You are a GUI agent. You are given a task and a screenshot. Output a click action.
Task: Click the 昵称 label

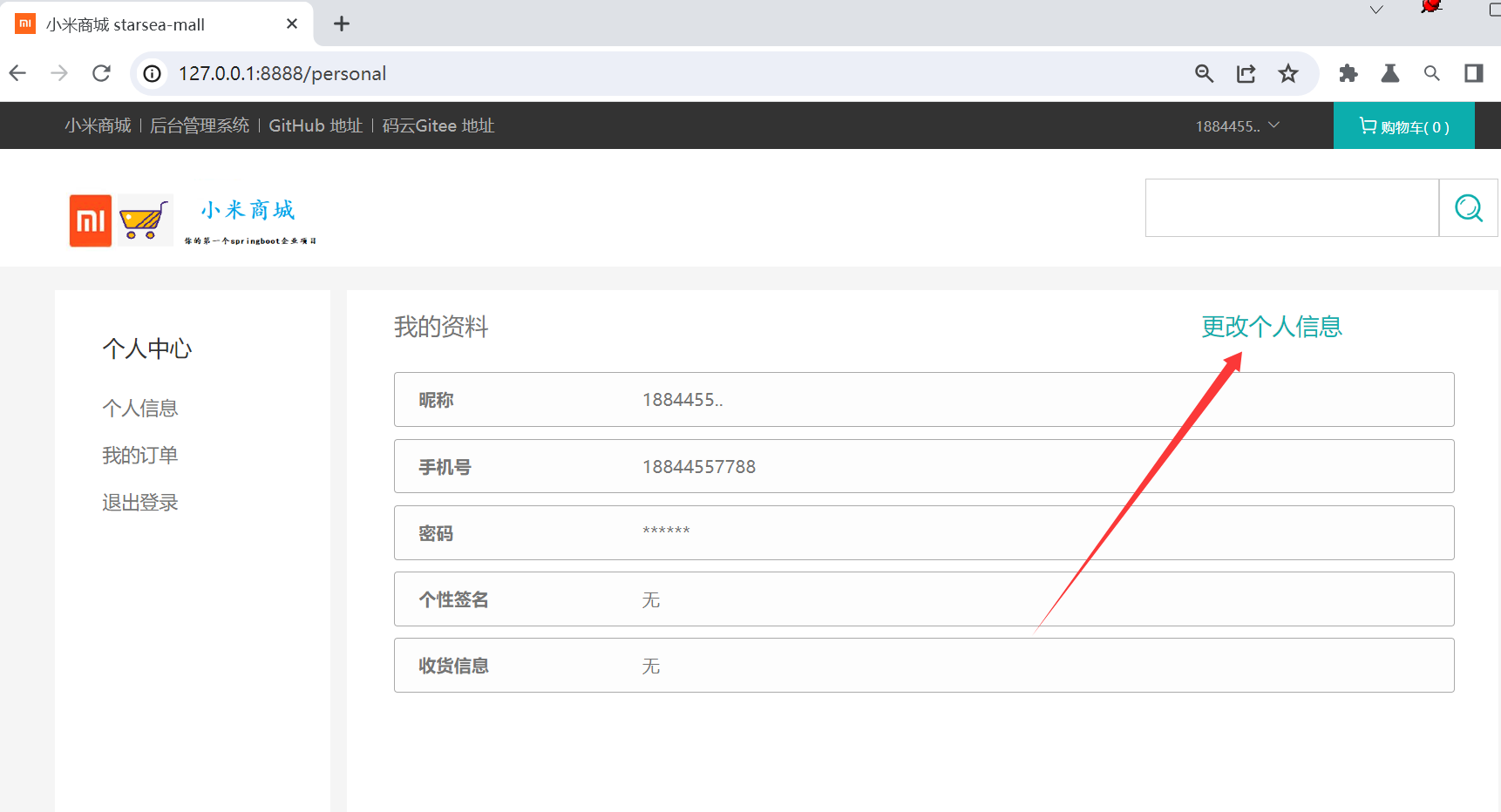point(436,400)
